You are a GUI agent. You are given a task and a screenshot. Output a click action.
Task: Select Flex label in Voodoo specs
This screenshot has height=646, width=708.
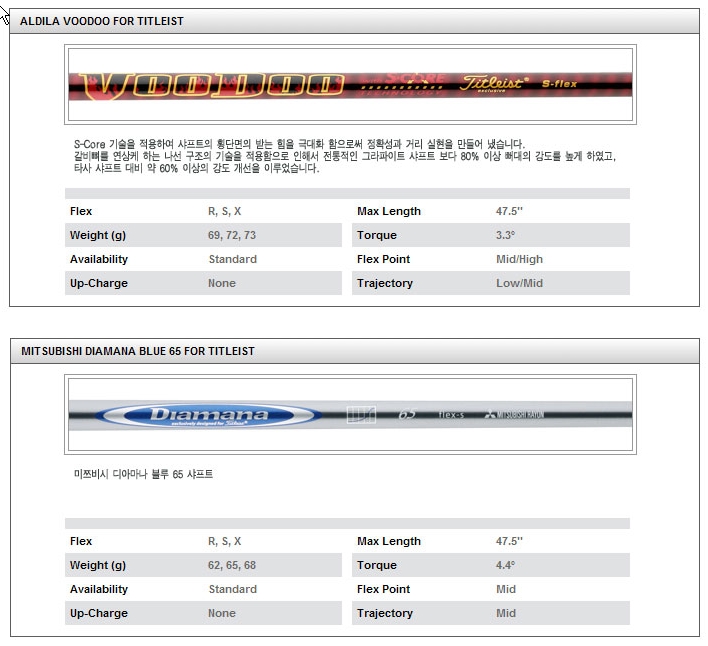(x=81, y=211)
